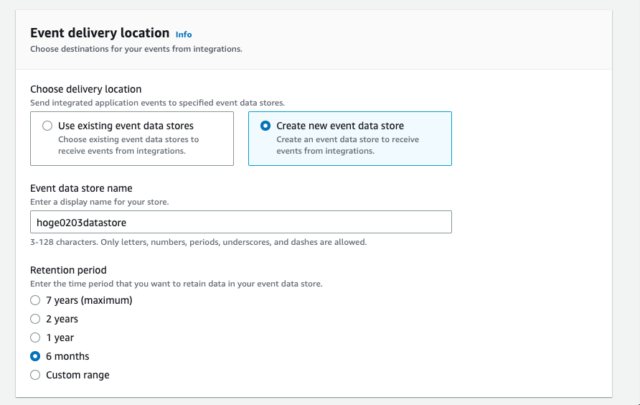Viewport: 640px width, 405px height.
Task: Click the 'Use existing event data stores' tile title
Action: (x=126, y=126)
